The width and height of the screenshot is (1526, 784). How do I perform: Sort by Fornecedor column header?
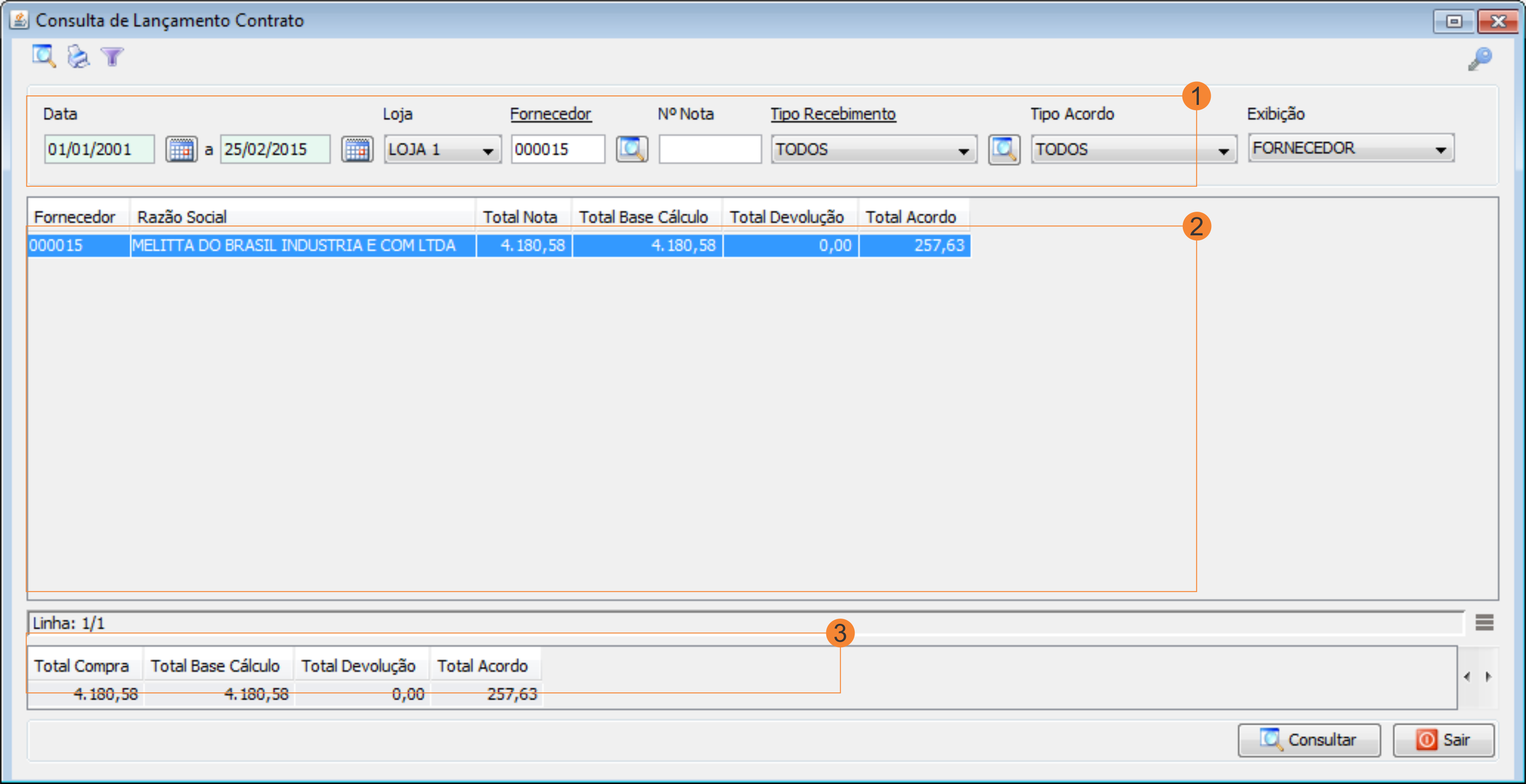click(x=79, y=217)
